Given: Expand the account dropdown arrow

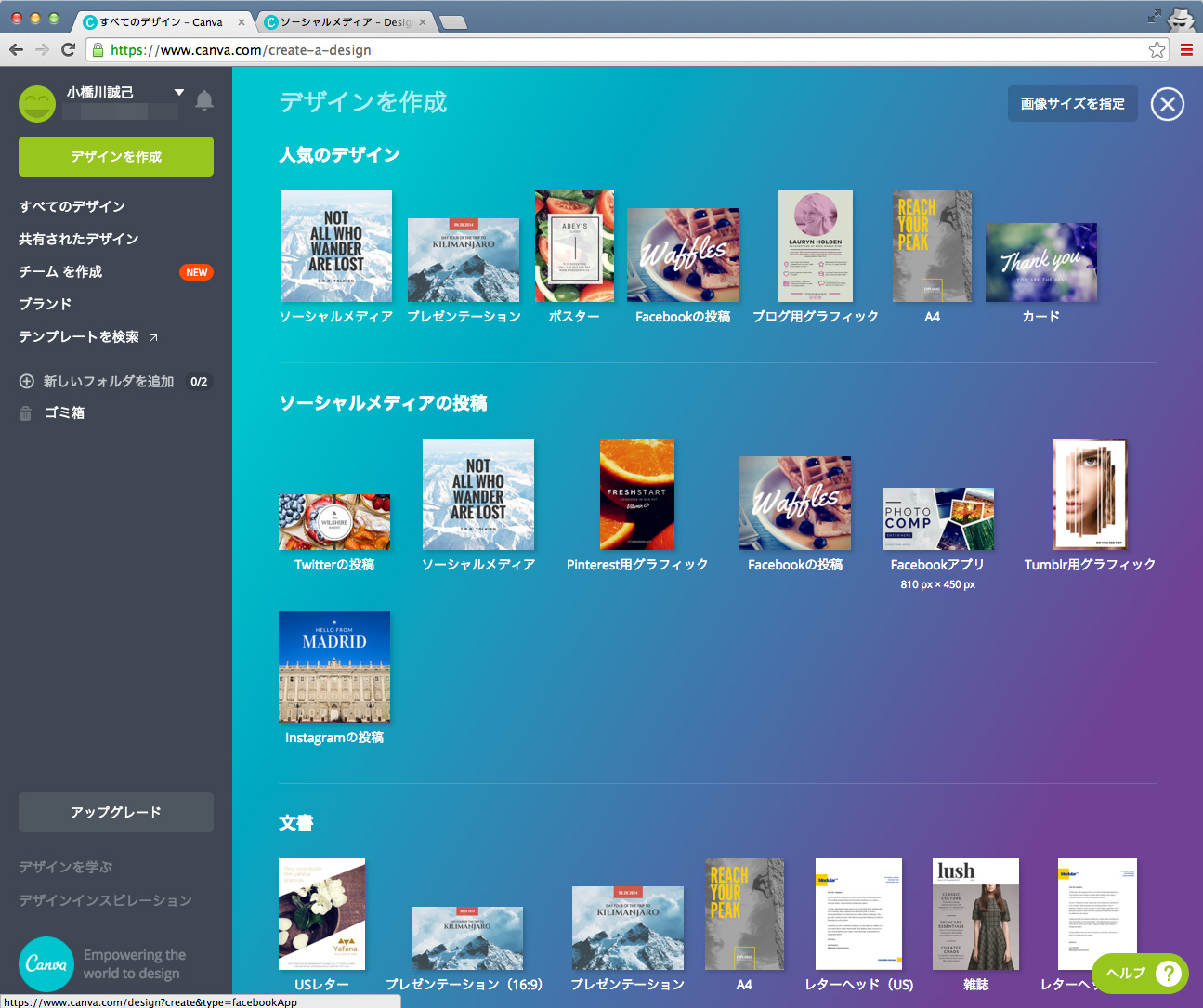Looking at the screenshot, I should [179, 93].
